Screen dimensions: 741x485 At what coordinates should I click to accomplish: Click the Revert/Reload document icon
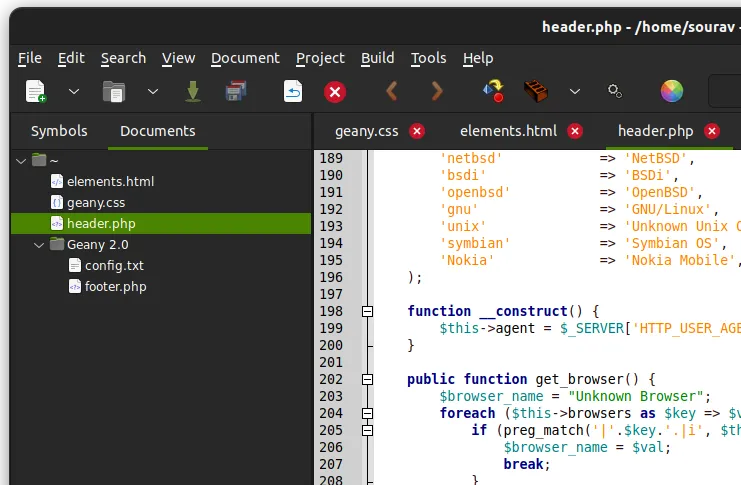(292, 92)
